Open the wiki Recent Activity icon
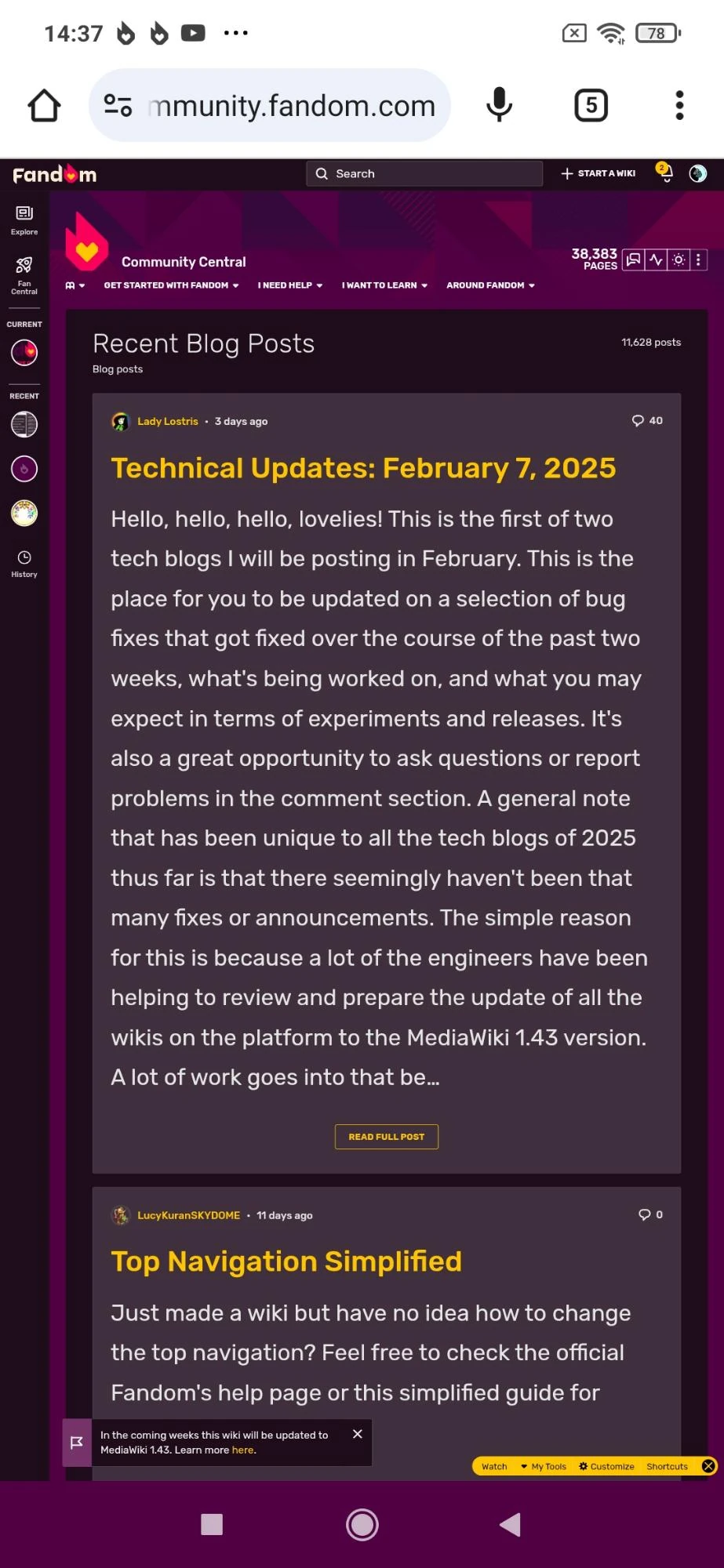The width and height of the screenshot is (724, 1568). pos(656,260)
